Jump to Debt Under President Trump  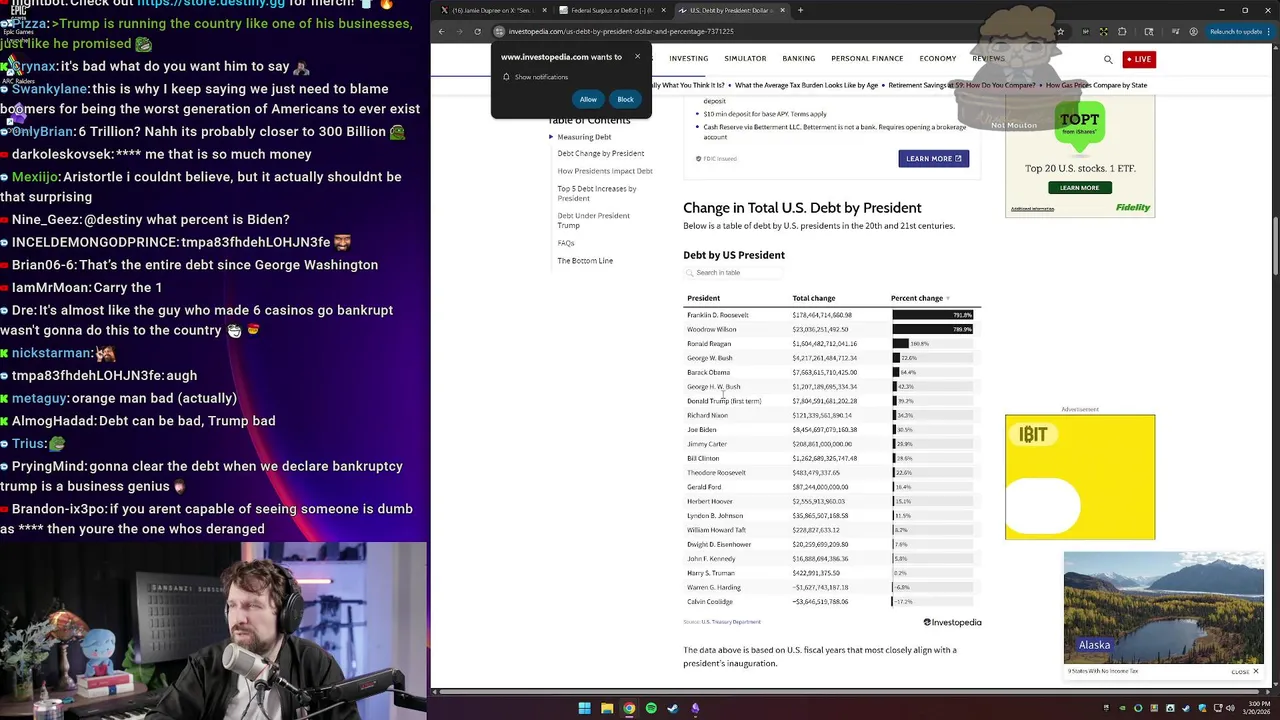593,220
